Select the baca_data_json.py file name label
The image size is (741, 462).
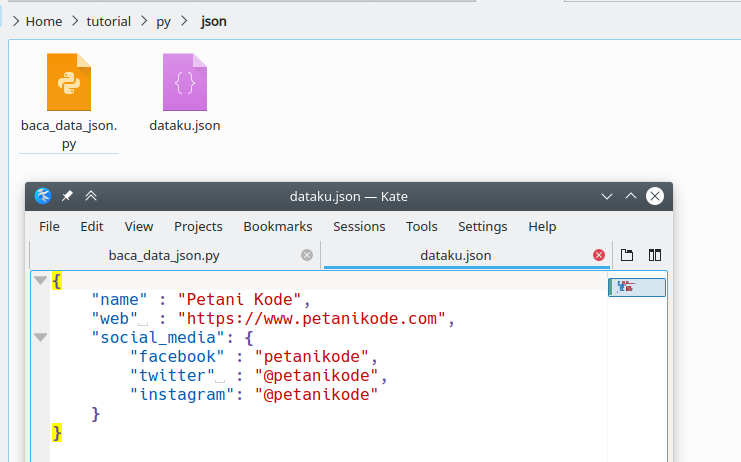click(x=69, y=135)
